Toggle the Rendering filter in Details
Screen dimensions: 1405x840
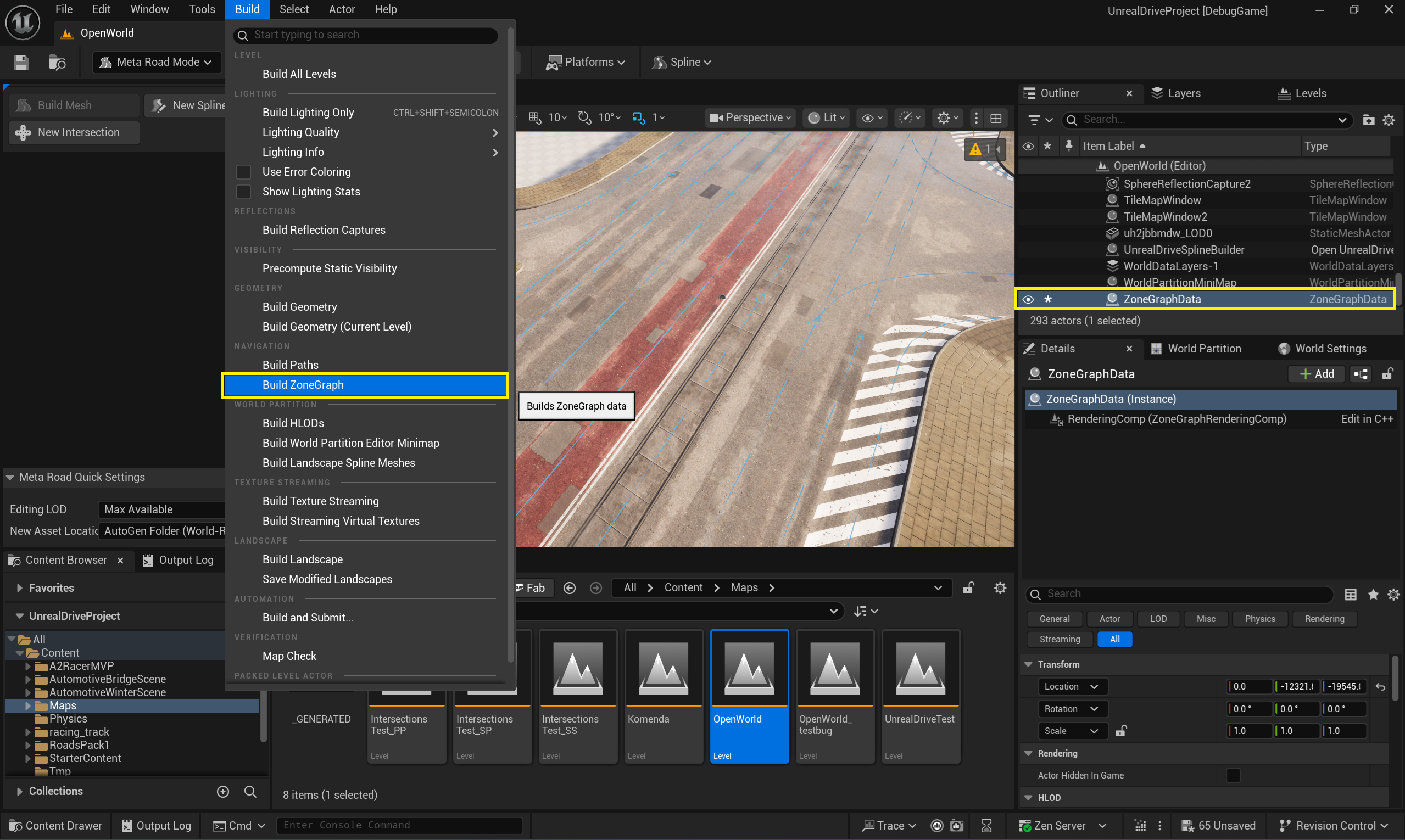[x=1324, y=619]
